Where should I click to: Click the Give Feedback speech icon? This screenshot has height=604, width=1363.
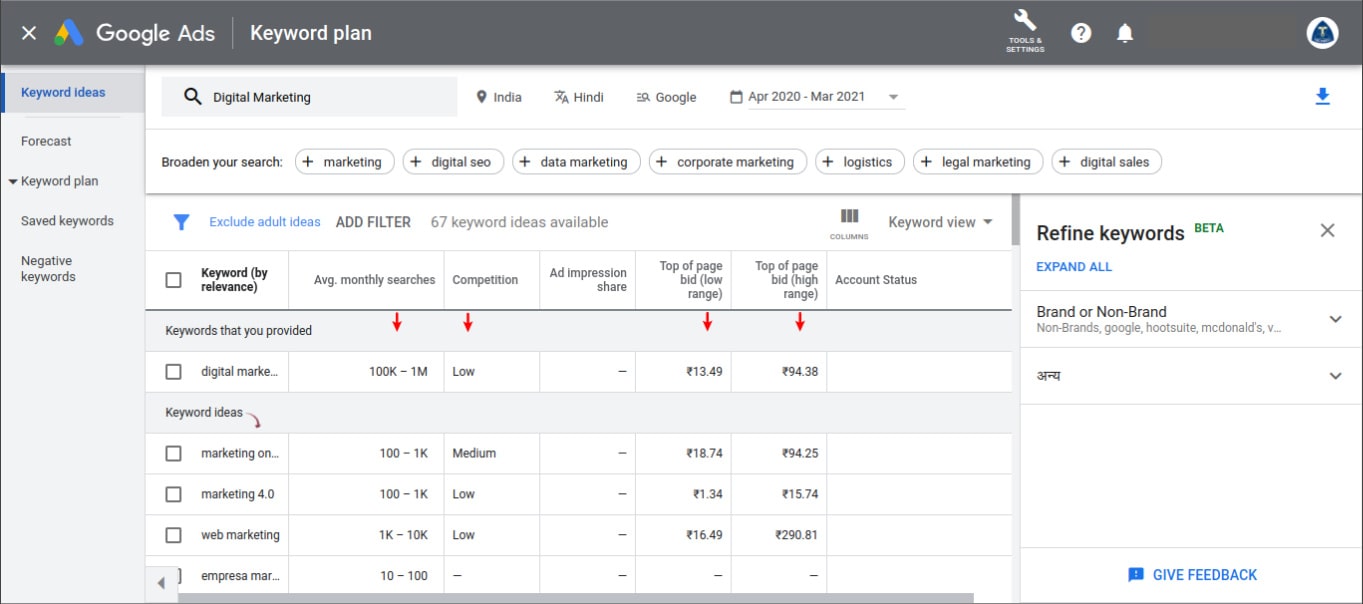click(x=1135, y=575)
